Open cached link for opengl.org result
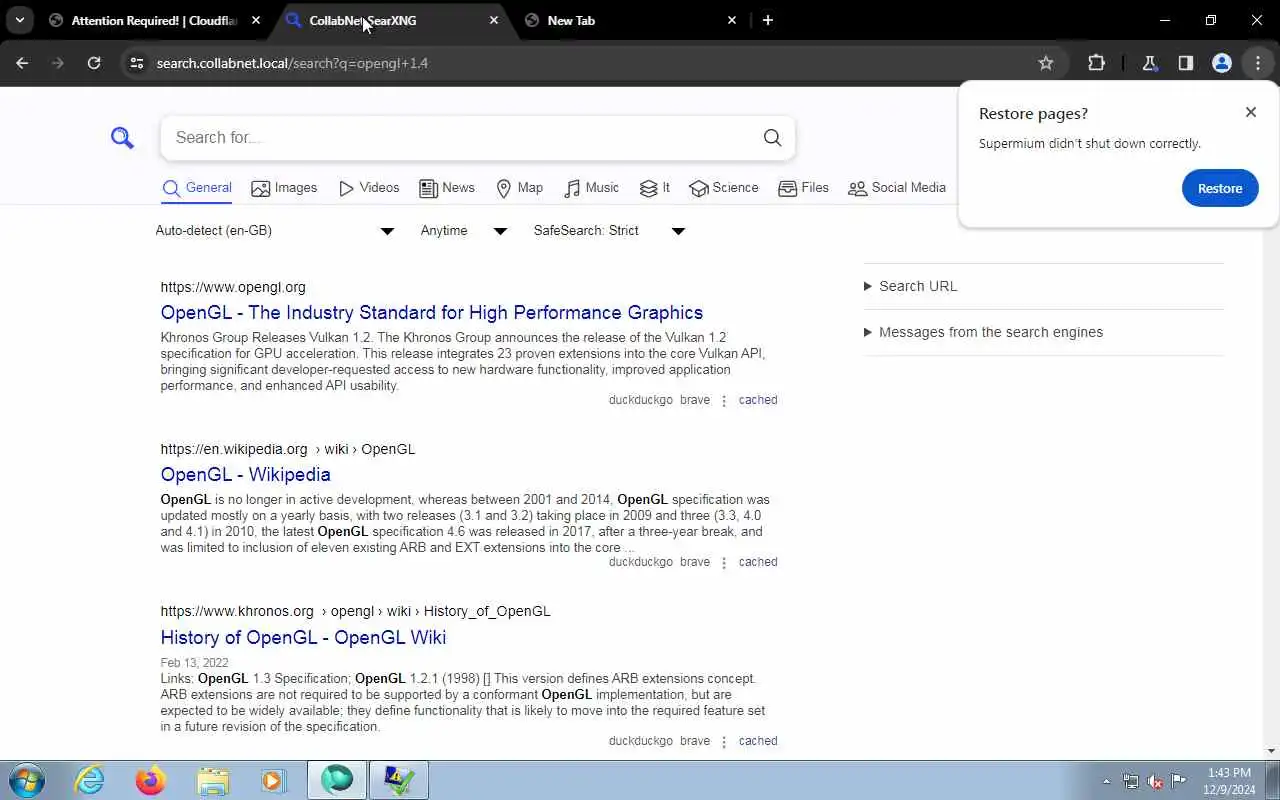This screenshot has width=1280, height=800. coord(758,400)
